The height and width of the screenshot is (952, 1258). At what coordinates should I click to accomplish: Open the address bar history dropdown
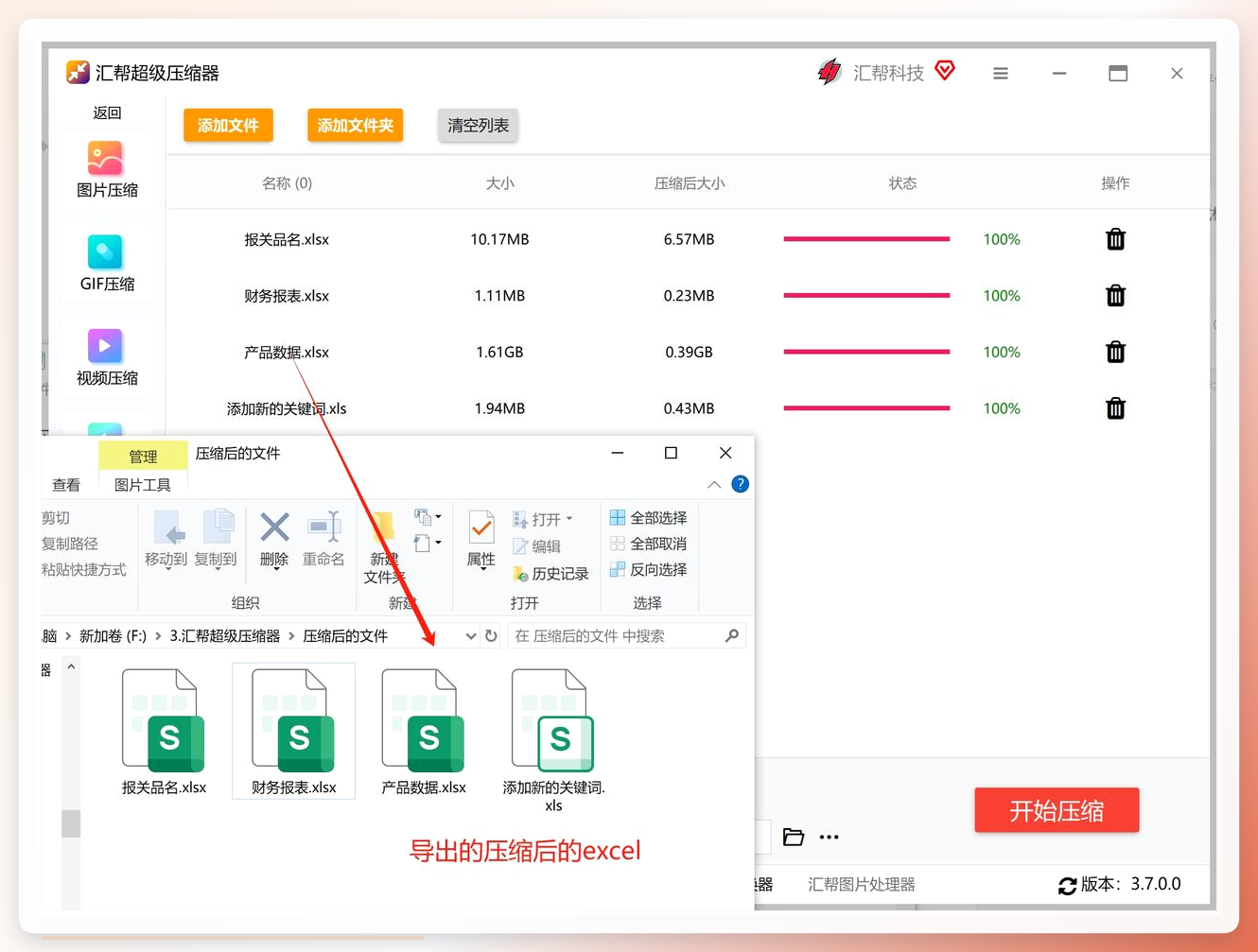470,636
